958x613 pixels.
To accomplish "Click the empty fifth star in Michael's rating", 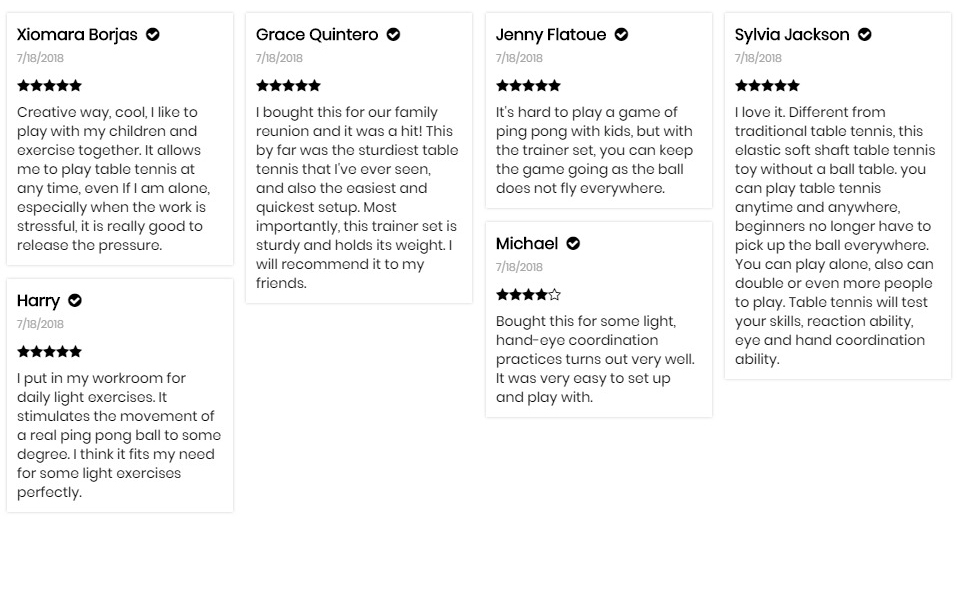I will pyautogui.click(x=554, y=295).
